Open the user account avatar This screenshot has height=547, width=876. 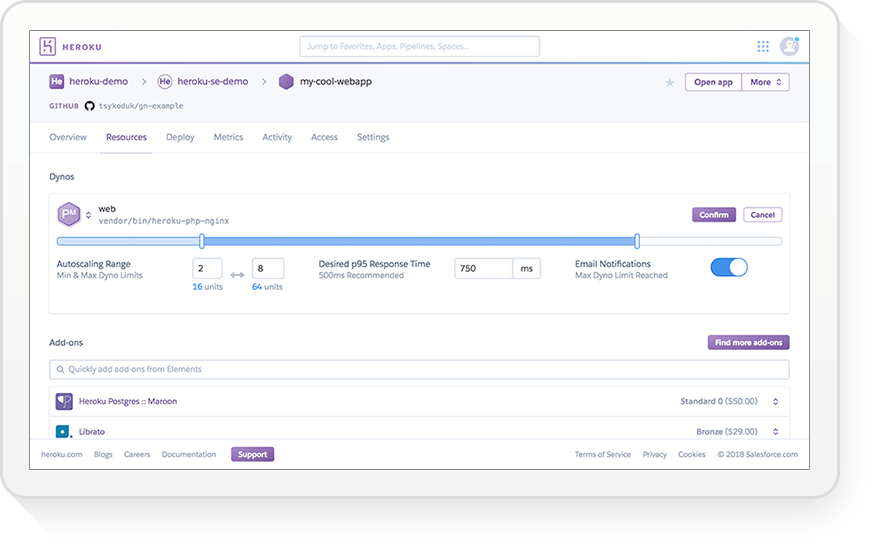[789, 46]
